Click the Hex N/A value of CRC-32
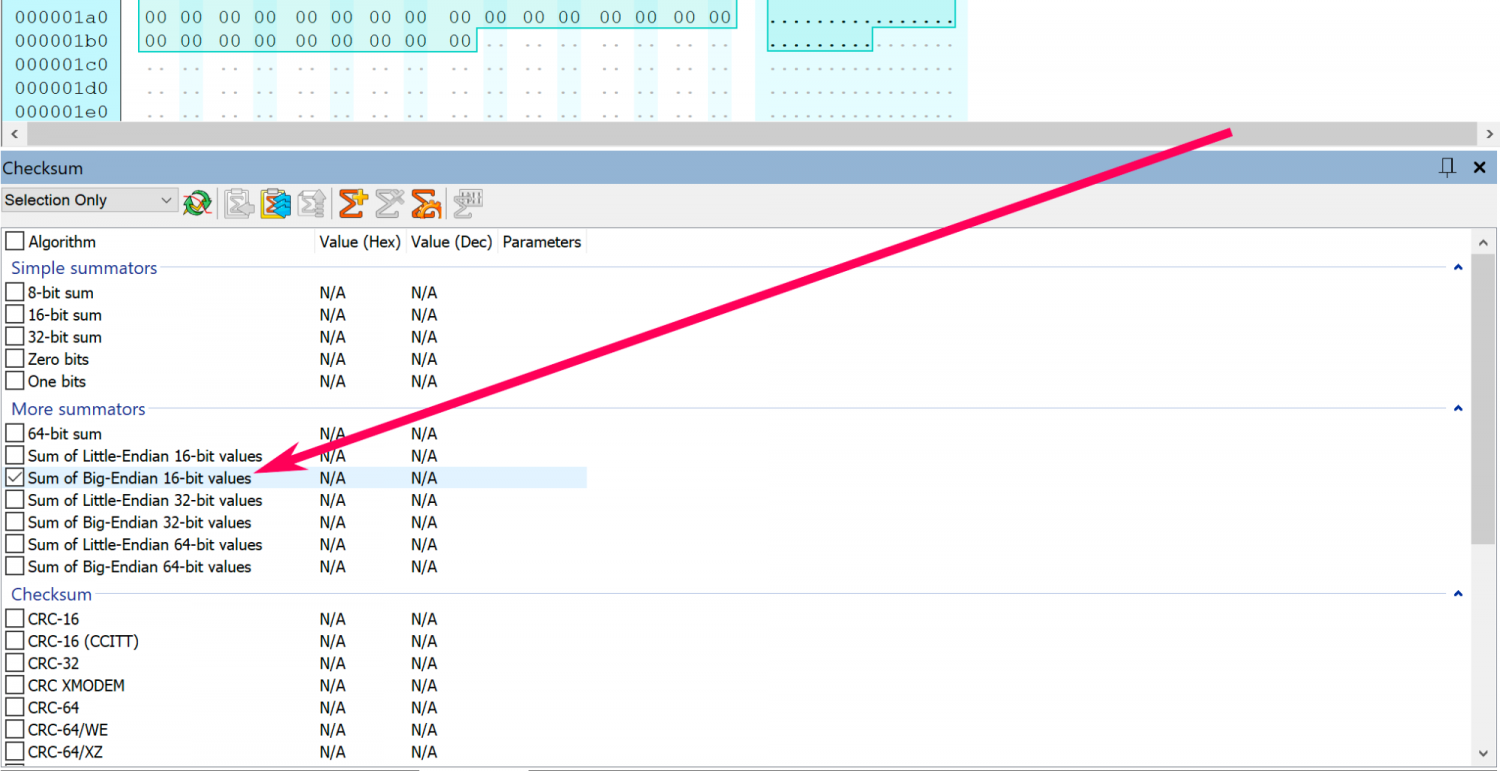The height and width of the screenshot is (771, 1500). pos(333,663)
